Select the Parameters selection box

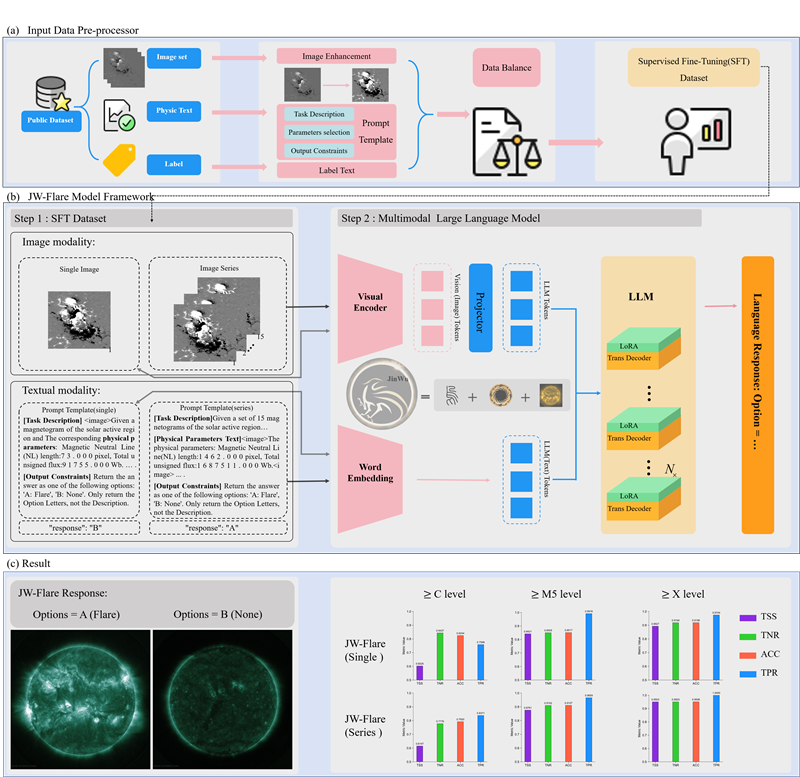pos(318,132)
